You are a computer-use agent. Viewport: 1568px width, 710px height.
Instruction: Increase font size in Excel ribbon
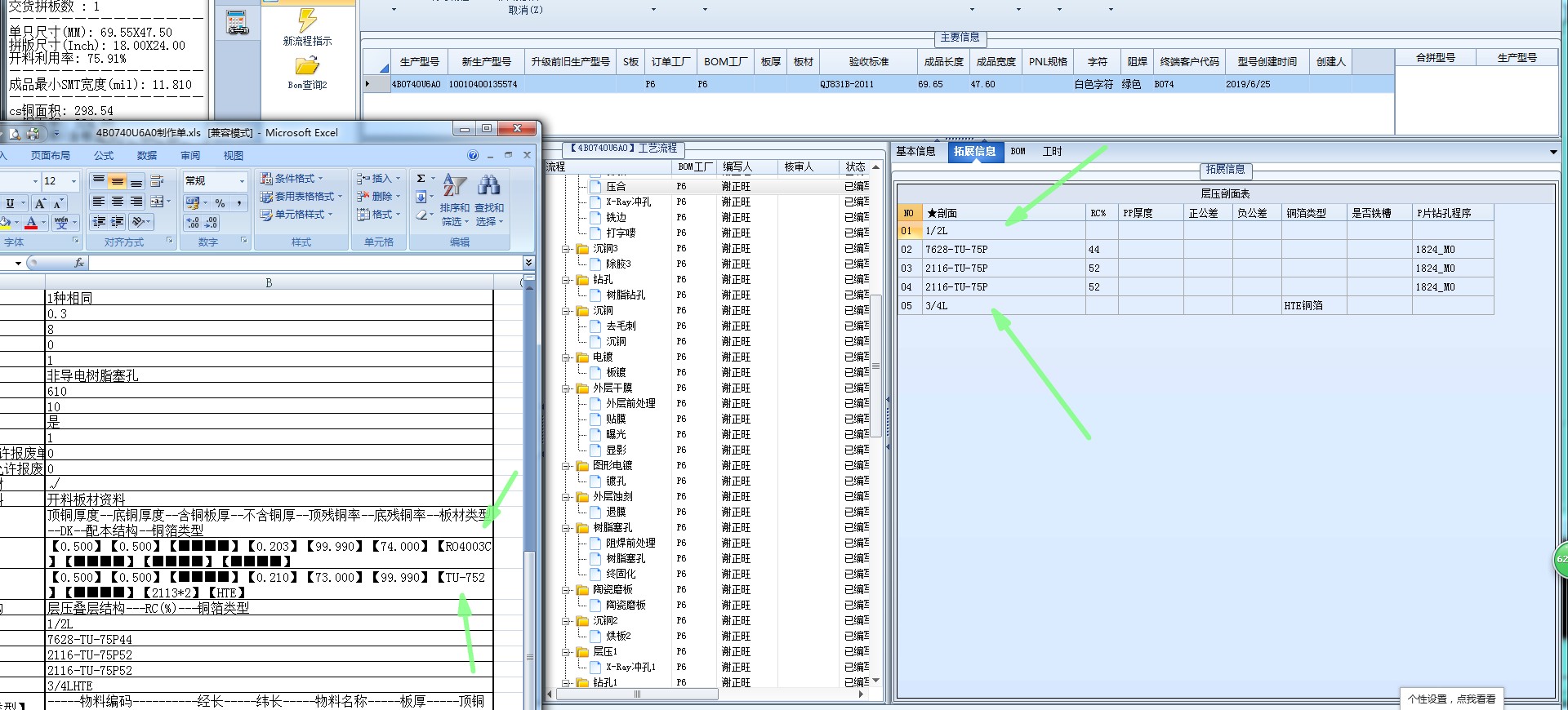click(40, 203)
